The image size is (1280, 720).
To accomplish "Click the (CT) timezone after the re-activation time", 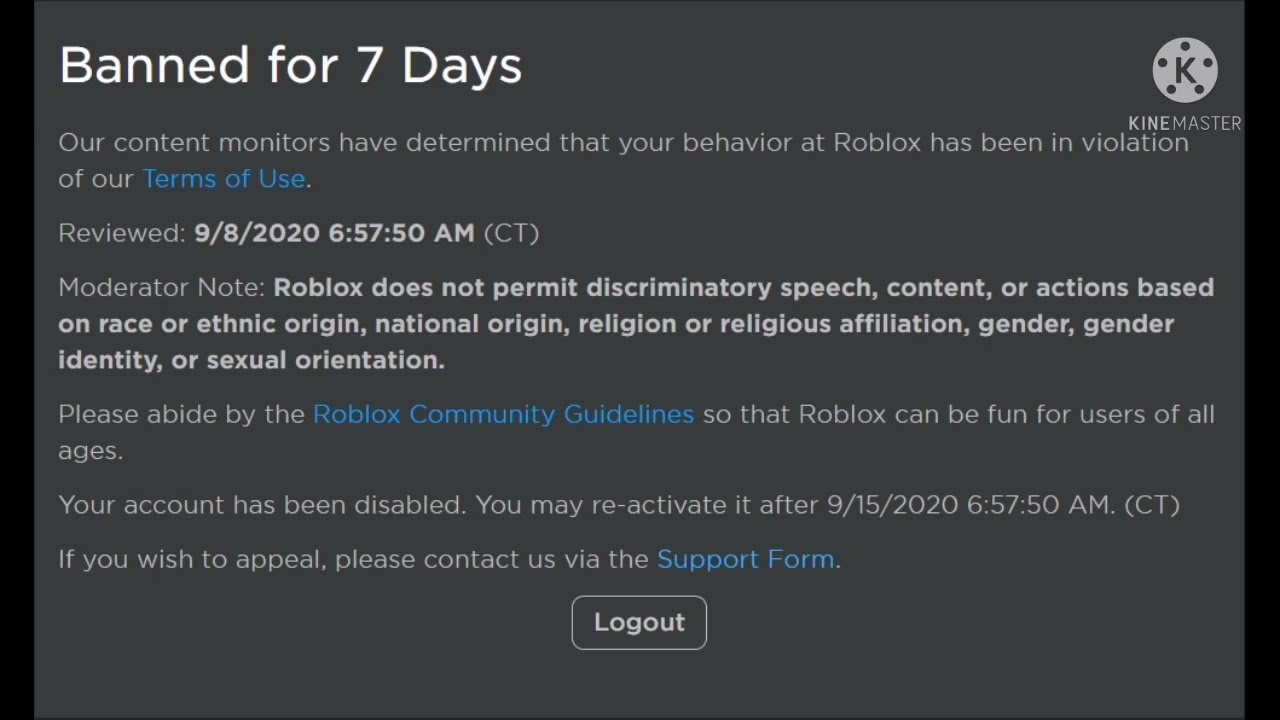I will [x=1152, y=505].
